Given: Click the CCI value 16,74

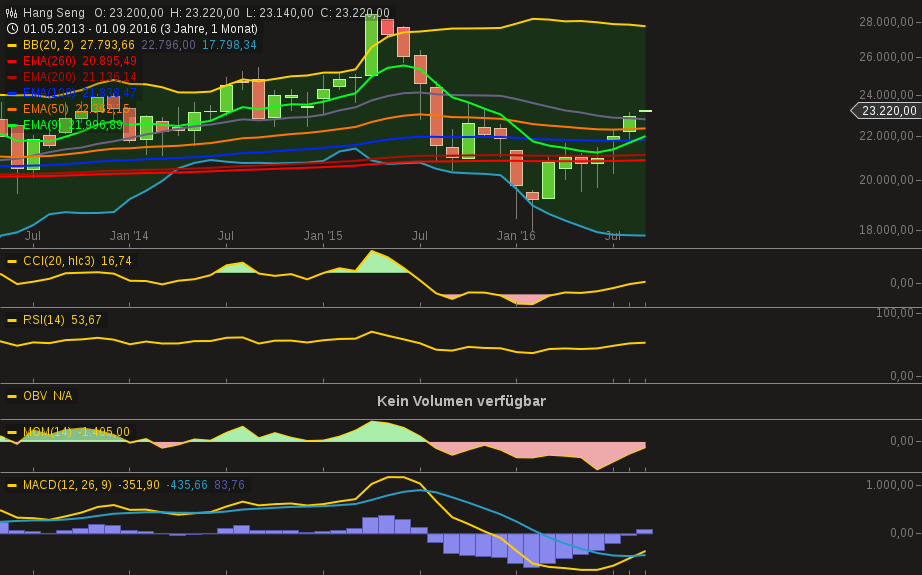Looking at the screenshot, I should coord(116,260).
